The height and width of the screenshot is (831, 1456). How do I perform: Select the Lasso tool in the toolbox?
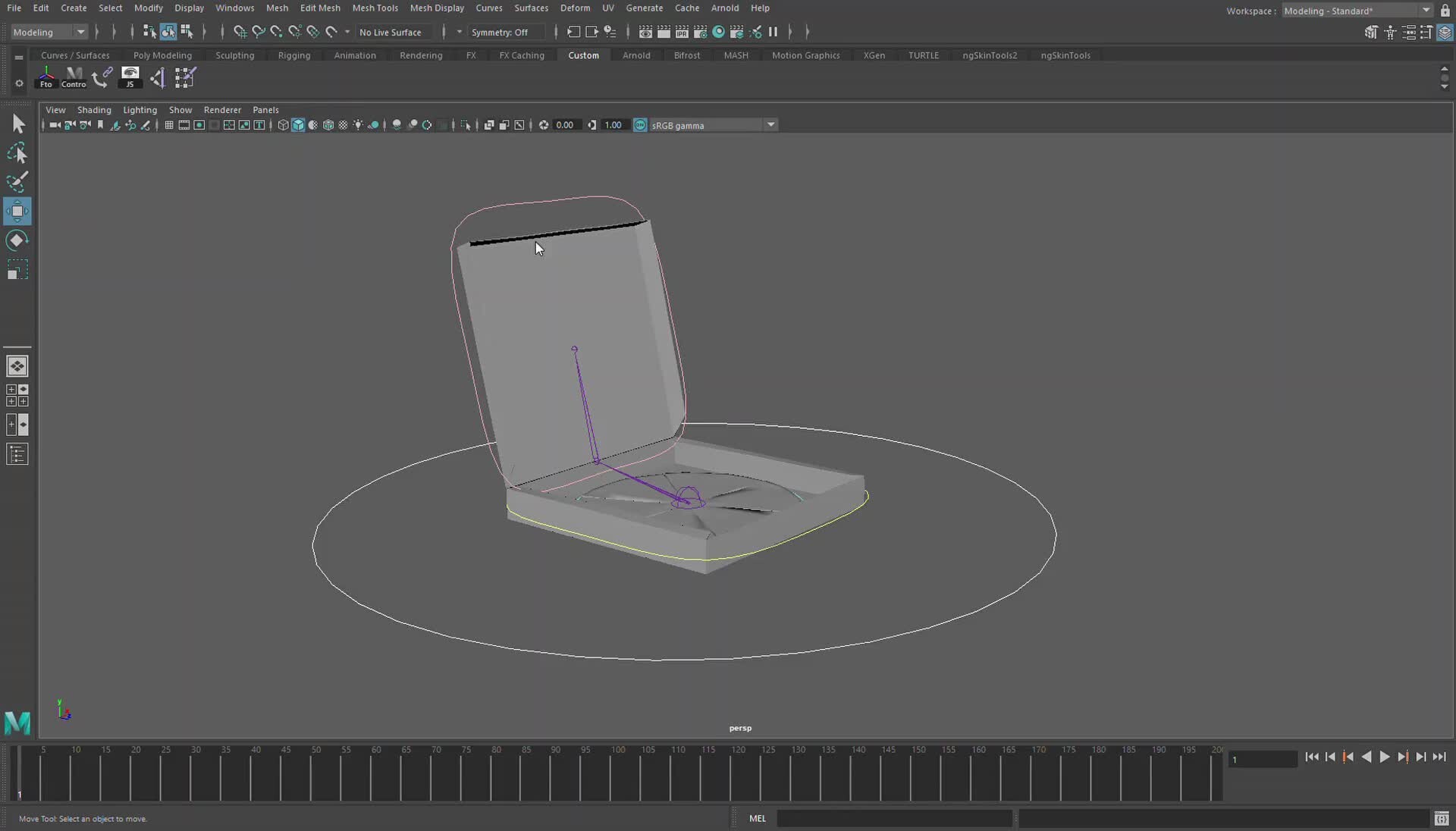coord(18,152)
